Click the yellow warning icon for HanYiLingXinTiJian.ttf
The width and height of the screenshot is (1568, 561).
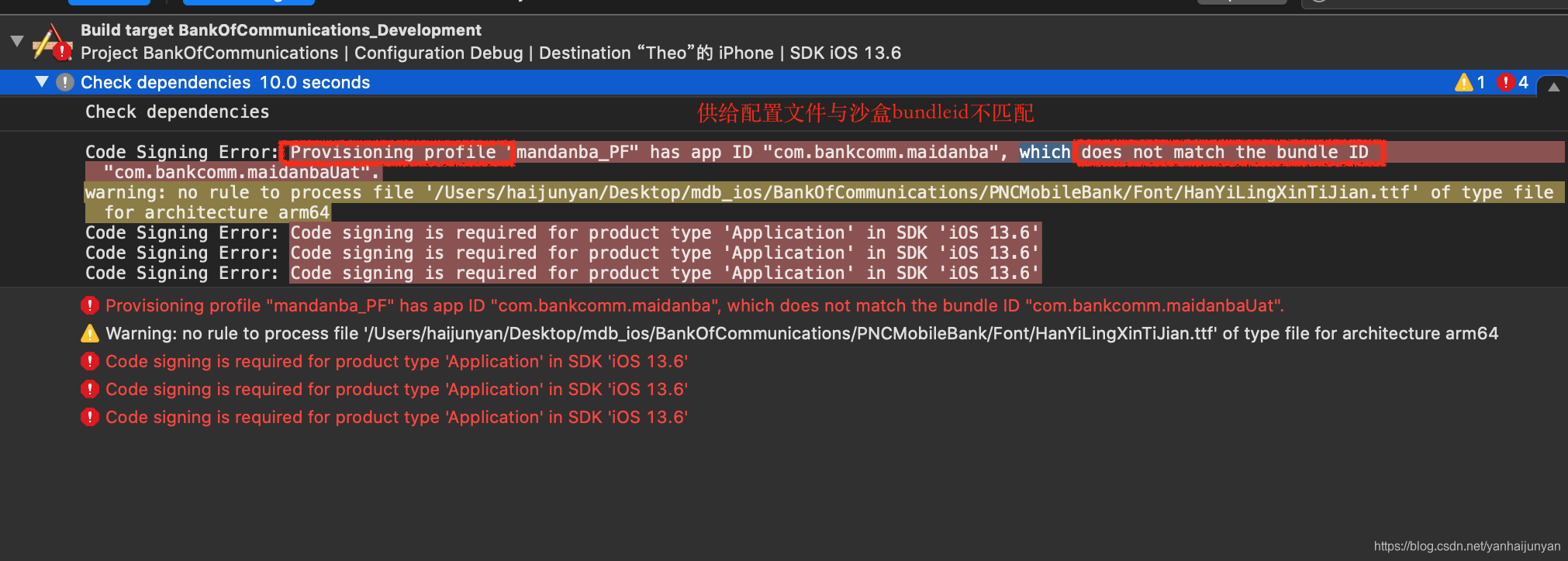tap(90, 333)
